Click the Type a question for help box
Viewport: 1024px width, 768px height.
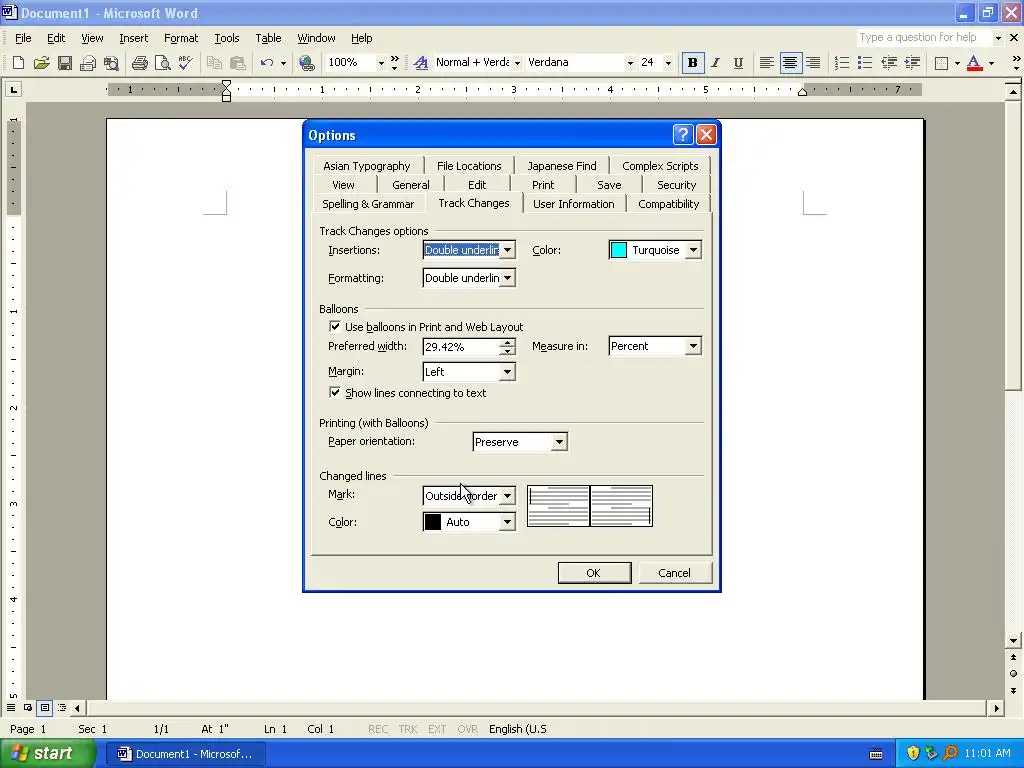click(923, 37)
